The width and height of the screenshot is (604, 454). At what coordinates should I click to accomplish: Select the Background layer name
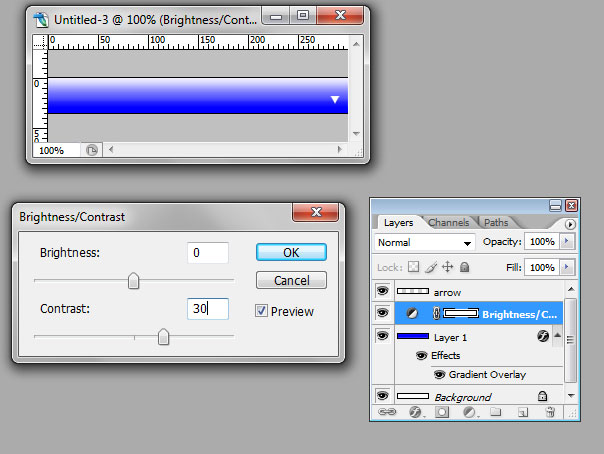(x=463, y=397)
